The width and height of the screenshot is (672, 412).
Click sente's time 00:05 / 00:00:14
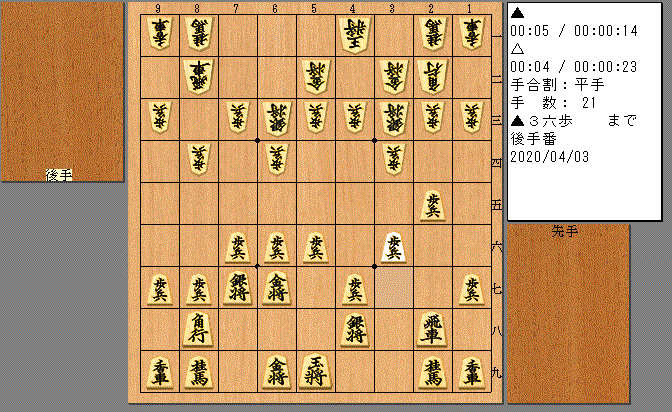click(x=574, y=31)
